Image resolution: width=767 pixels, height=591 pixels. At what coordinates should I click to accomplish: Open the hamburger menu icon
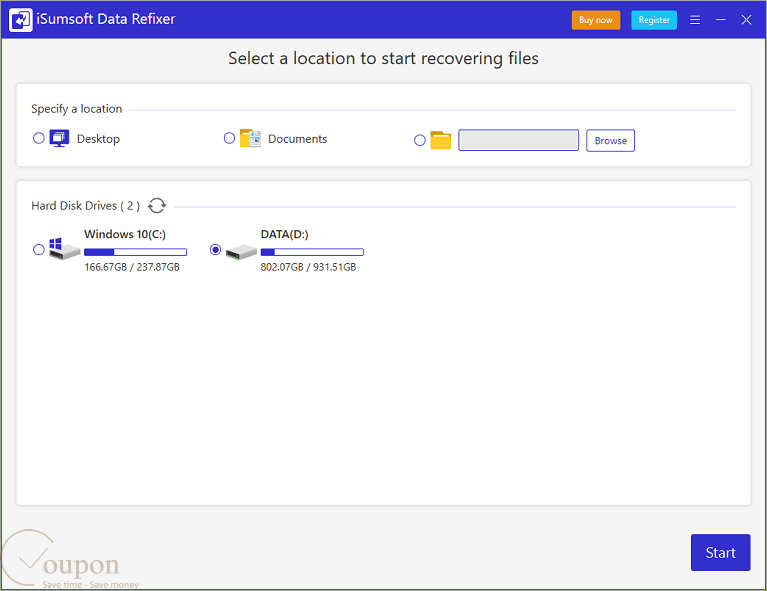pyautogui.click(x=695, y=20)
